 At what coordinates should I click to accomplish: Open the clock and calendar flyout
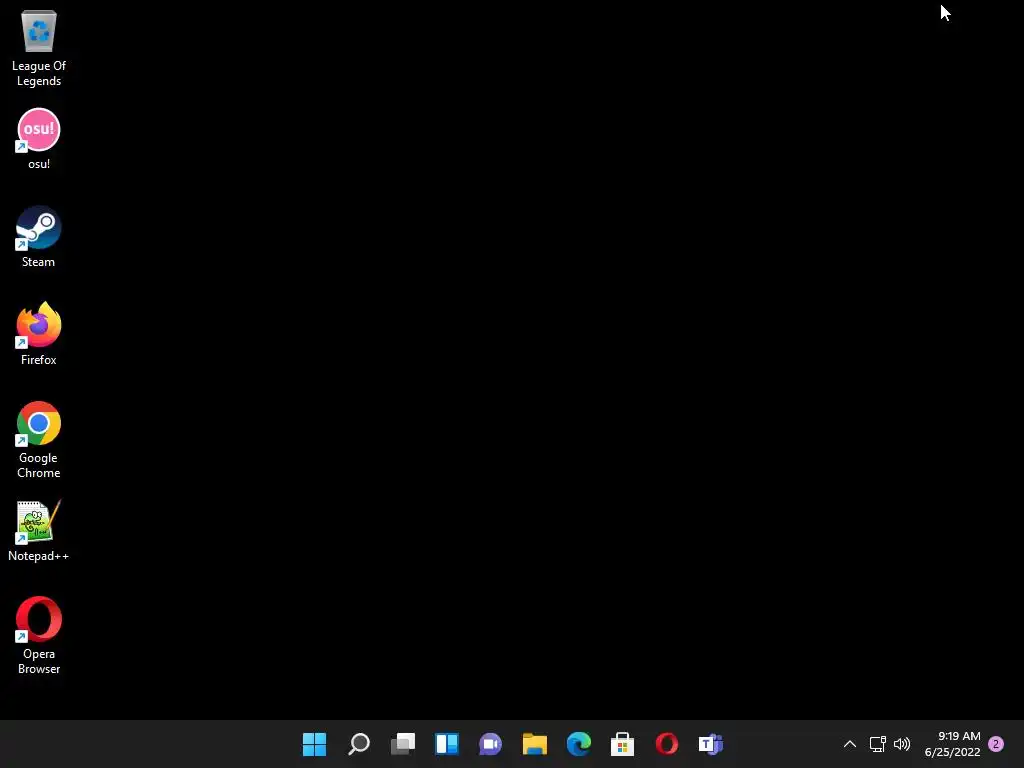pyautogui.click(x=952, y=744)
